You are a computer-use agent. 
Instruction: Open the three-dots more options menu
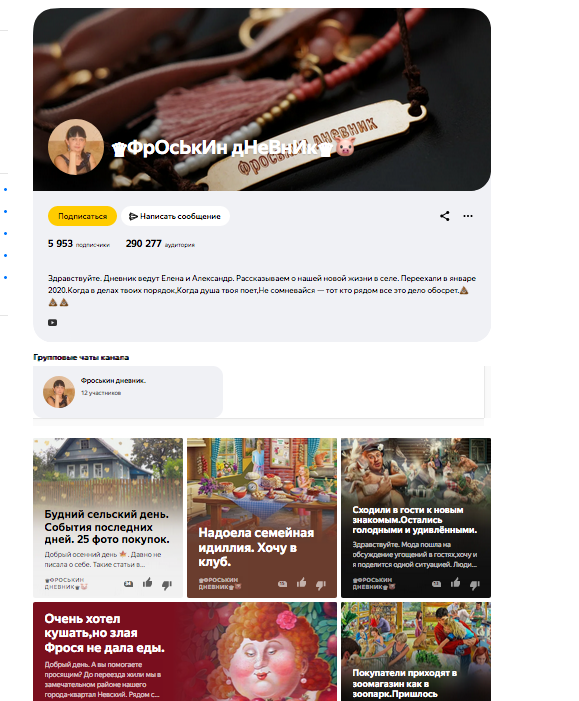click(x=468, y=216)
